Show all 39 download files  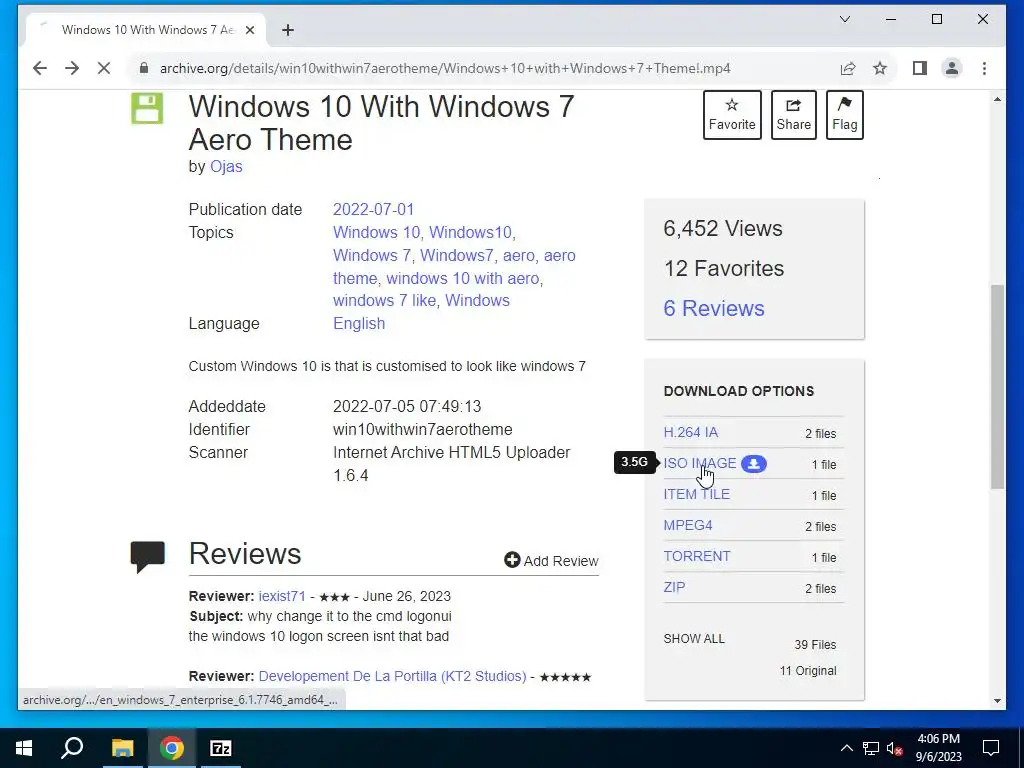click(x=694, y=639)
